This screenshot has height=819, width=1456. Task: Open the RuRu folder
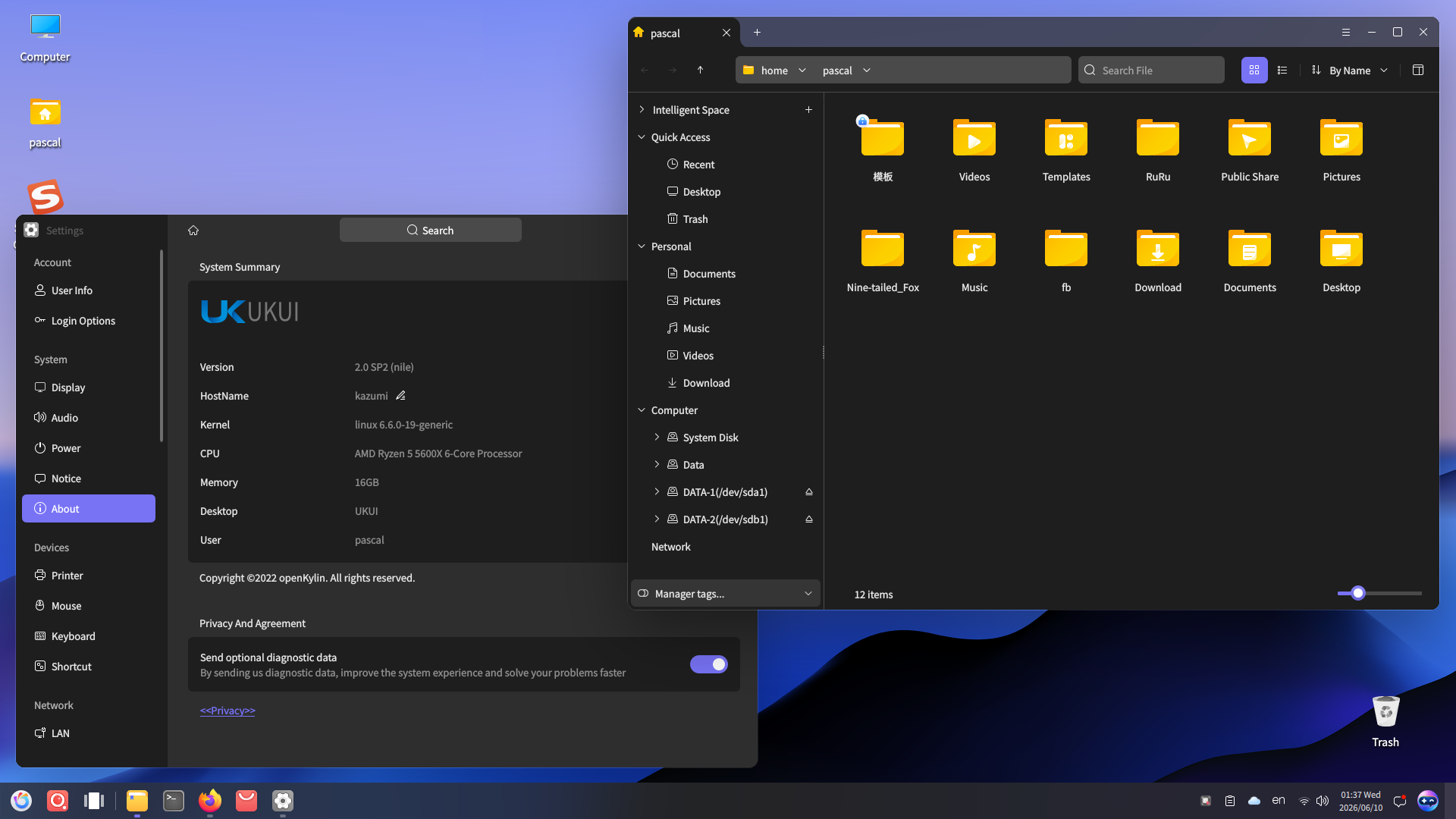click(1158, 150)
